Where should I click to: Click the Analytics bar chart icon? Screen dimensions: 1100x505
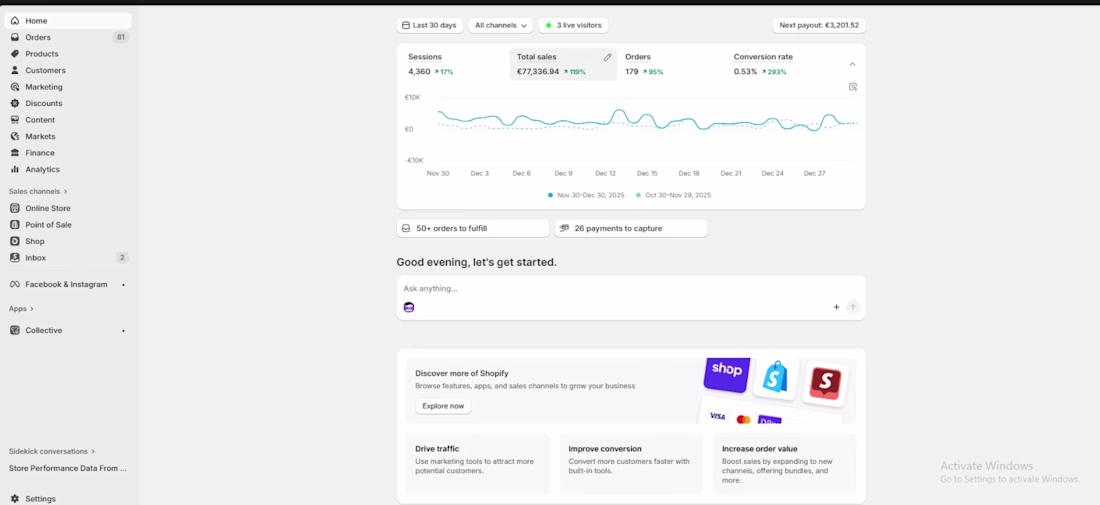[15, 169]
